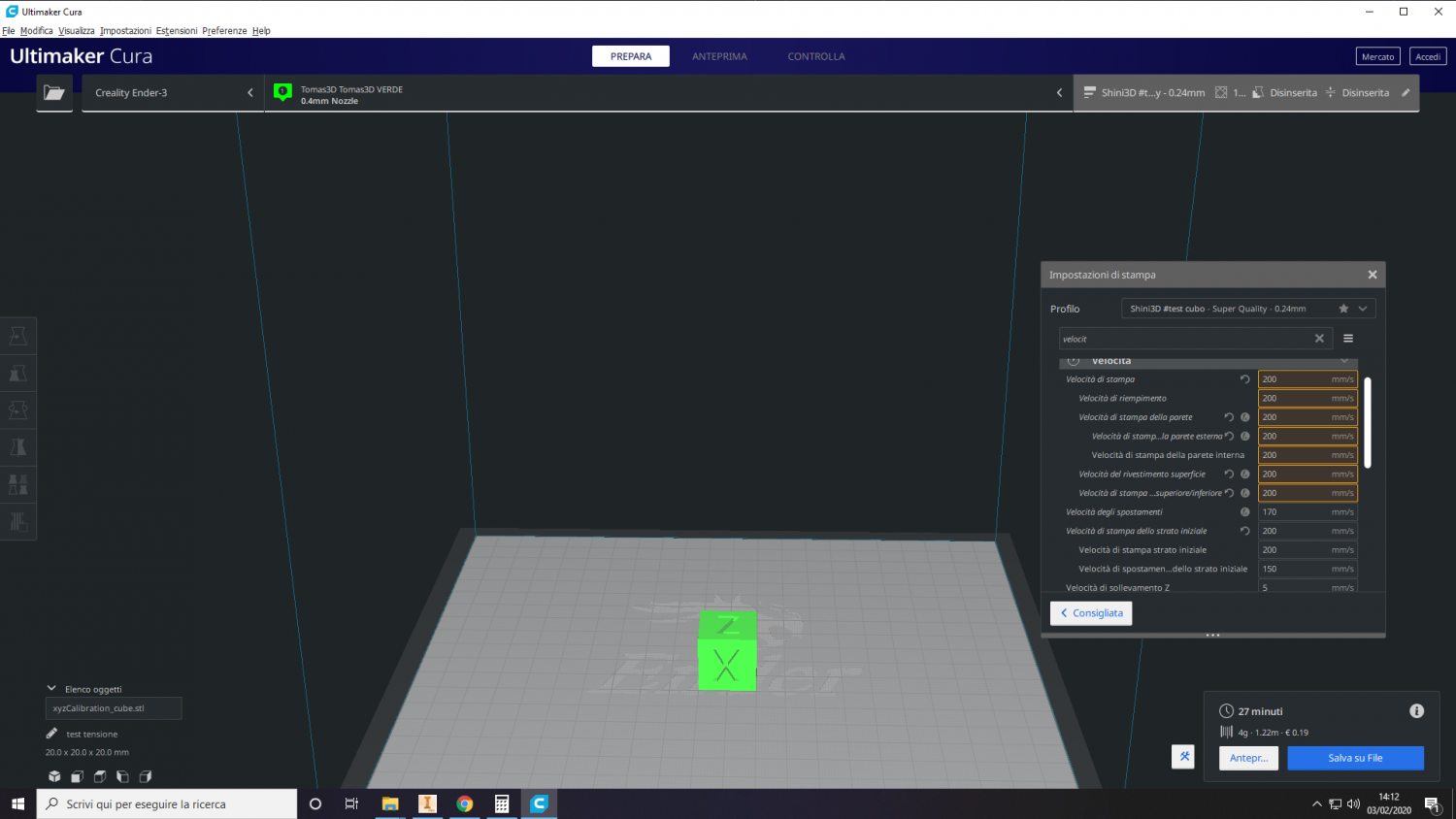The width and height of the screenshot is (1456, 819).
Task: Switch to right side view cube icon
Action: click(x=146, y=776)
